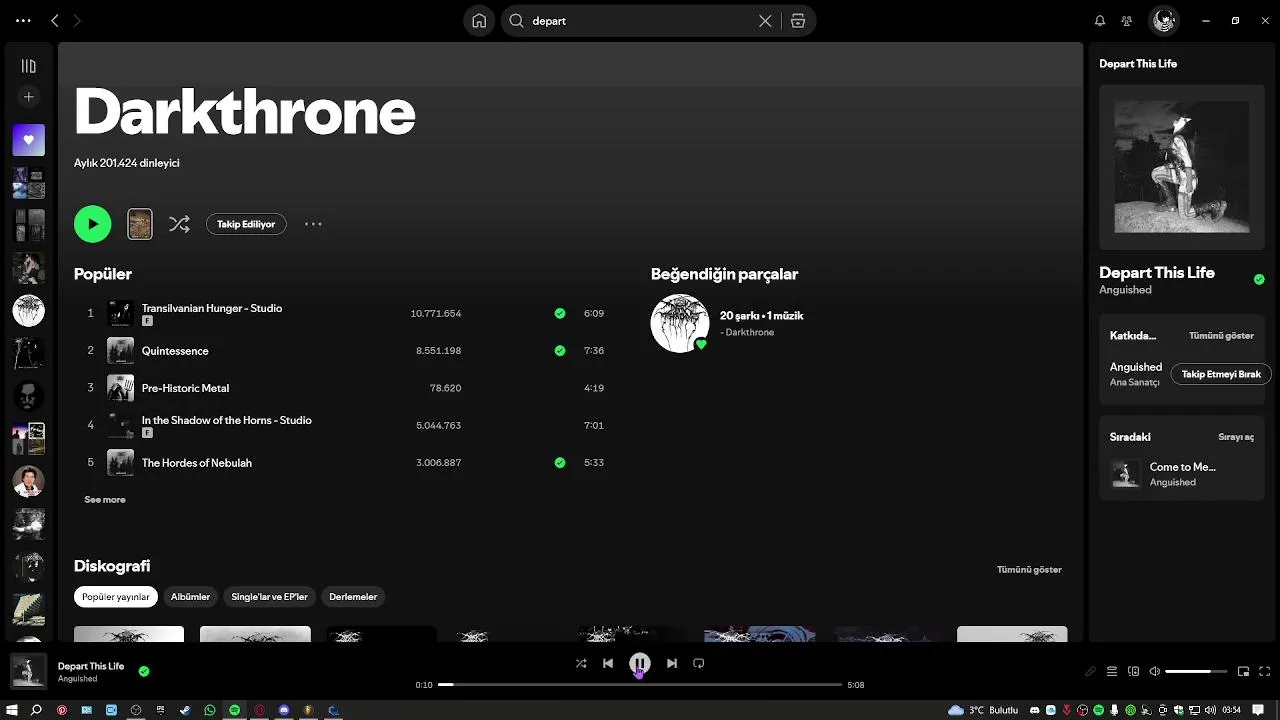The width and height of the screenshot is (1280, 720).
Task: Seek in the song progress bar
Action: (x=640, y=685)
